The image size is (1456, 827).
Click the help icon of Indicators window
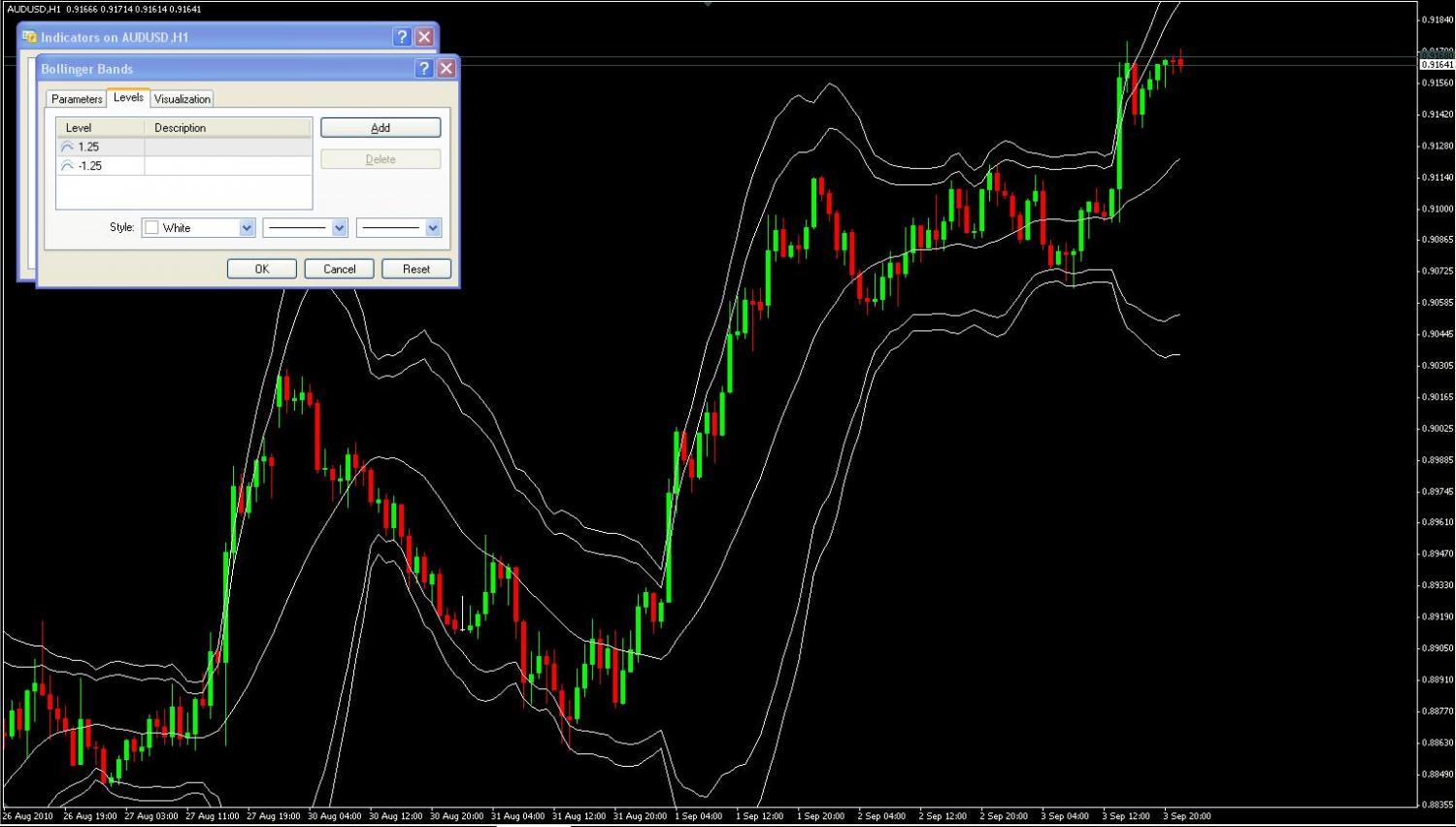[402, 37]
